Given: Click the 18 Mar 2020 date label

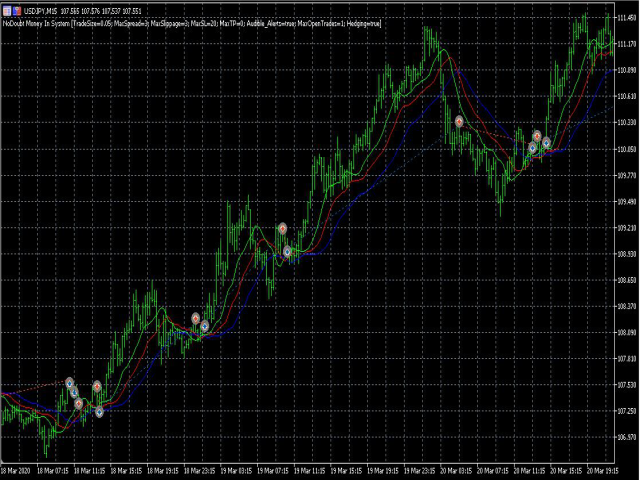Looking at the screenshot, I should (15, 471).
